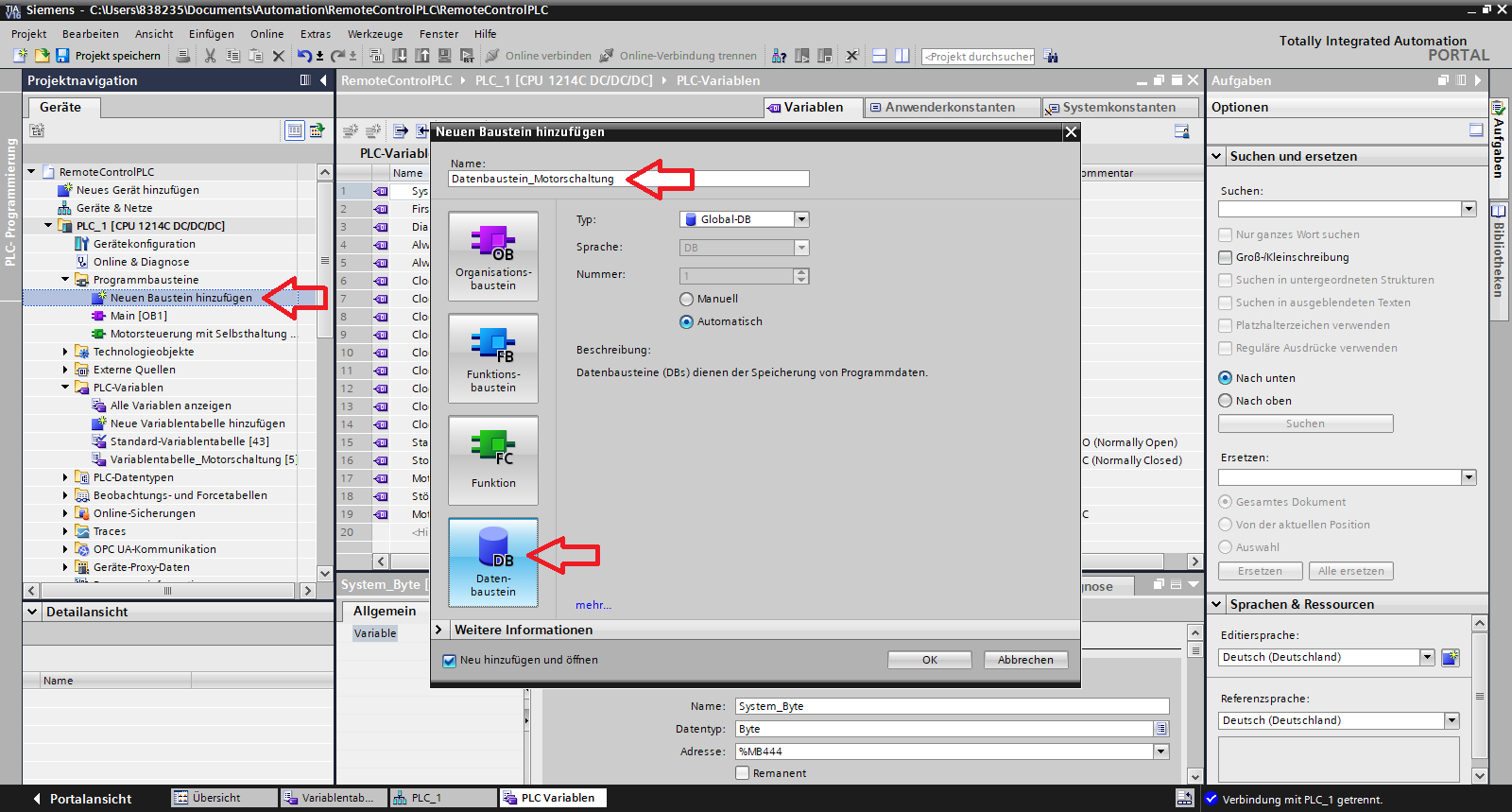Click the upload from device icon
Screen dimensions: 1512x812
point(422,56)
